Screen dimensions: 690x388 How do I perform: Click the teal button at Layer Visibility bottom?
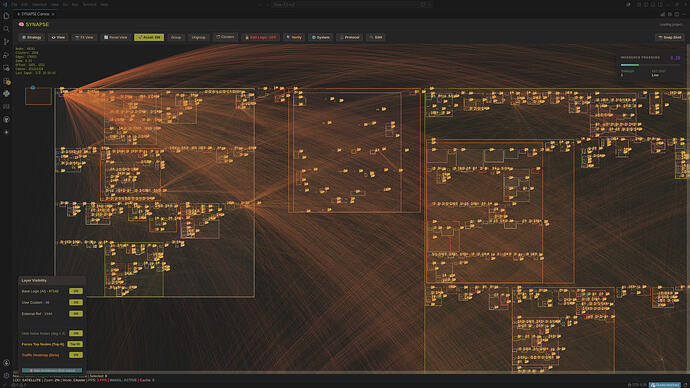click(52, 370)
